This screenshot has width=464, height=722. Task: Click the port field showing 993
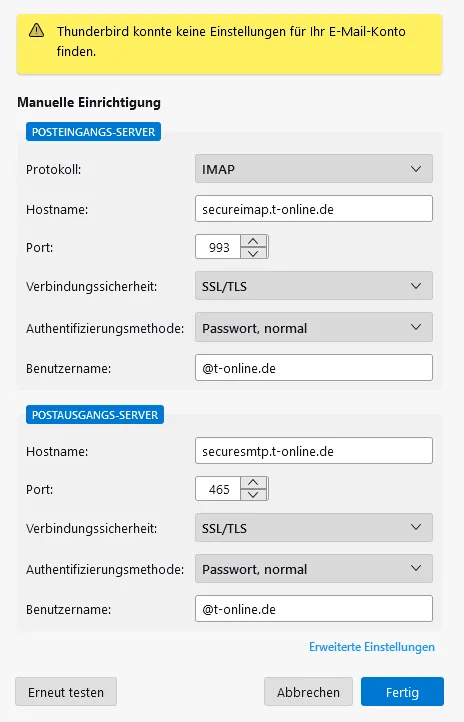pyautogui.click(x=218, y=247)
